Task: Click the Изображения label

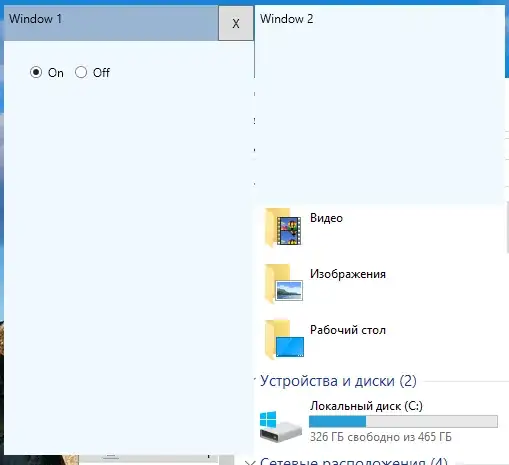Action: coord(348,274)
